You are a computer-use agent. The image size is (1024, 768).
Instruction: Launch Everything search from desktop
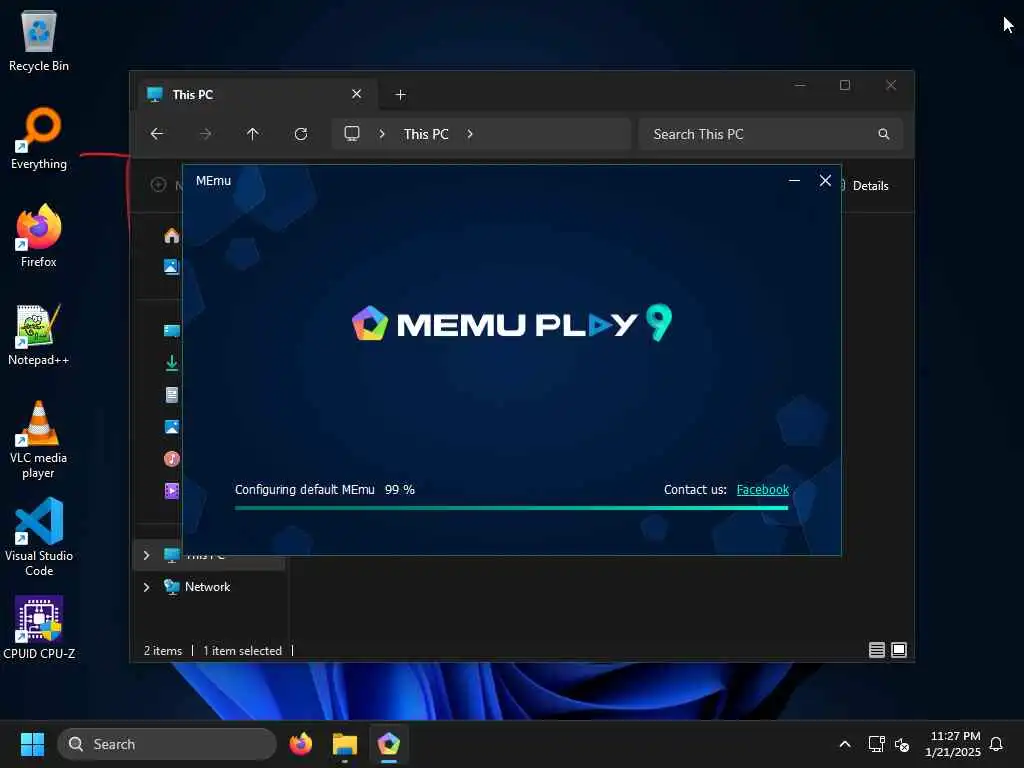tap(39, 138)
